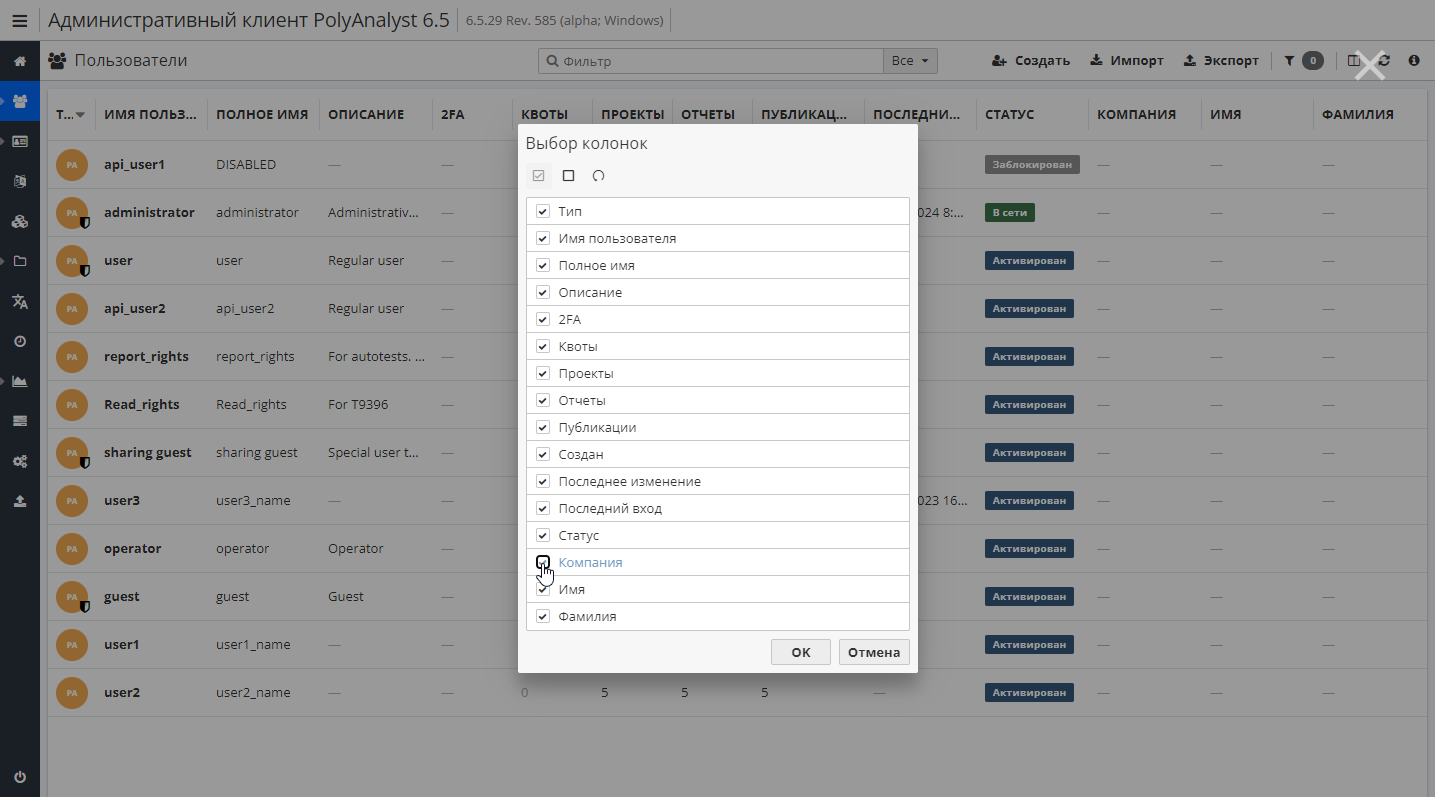The image size is (1435, 797).
Task: Click the Создать user button
Action: click(1031, 61)
